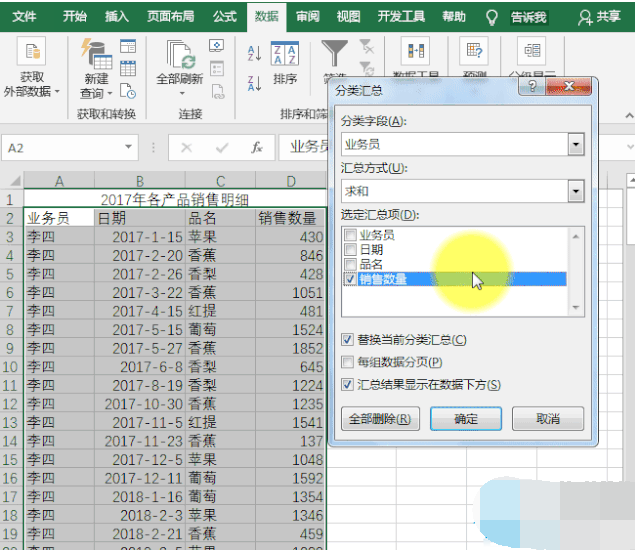
Task: Open the 分类字段 dropdown list
Action: point(575,144)
